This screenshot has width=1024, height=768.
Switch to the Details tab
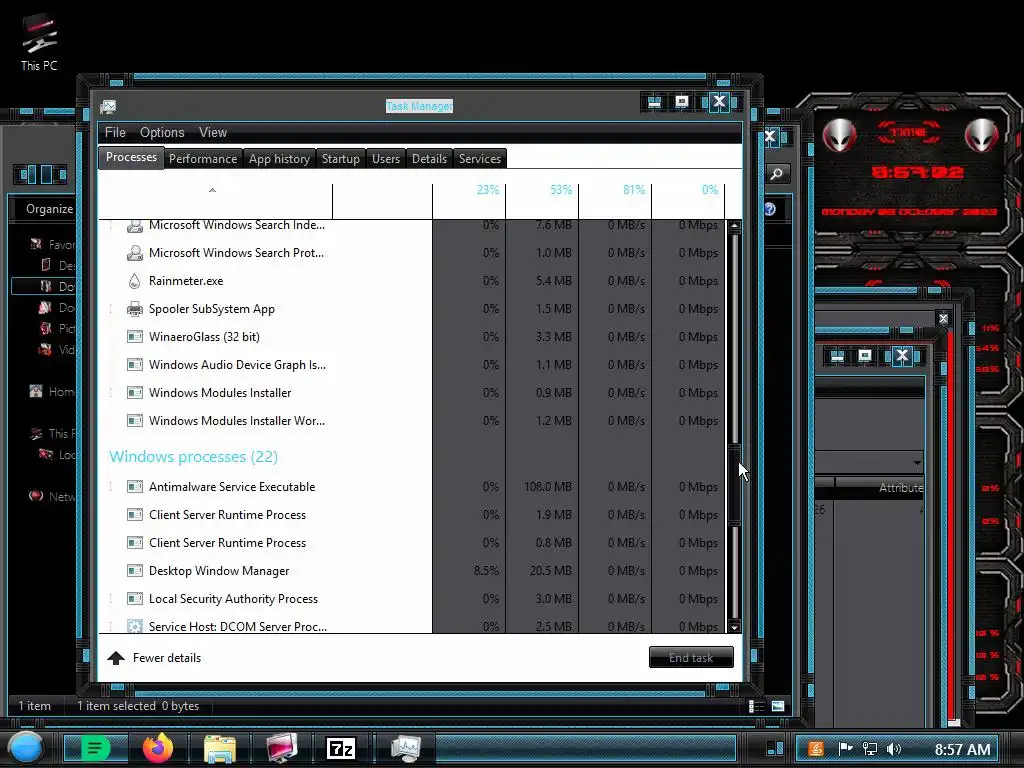430,159
